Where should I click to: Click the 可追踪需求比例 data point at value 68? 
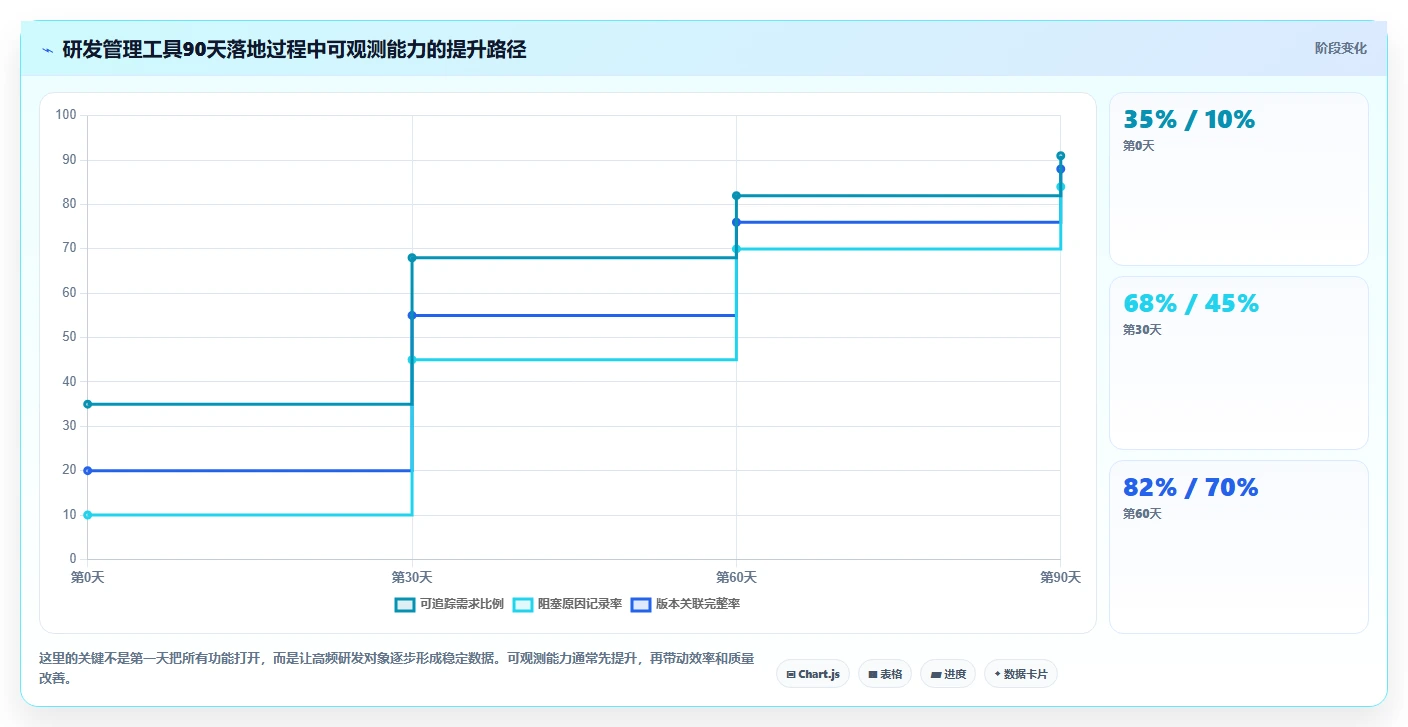tap(412, 258)
